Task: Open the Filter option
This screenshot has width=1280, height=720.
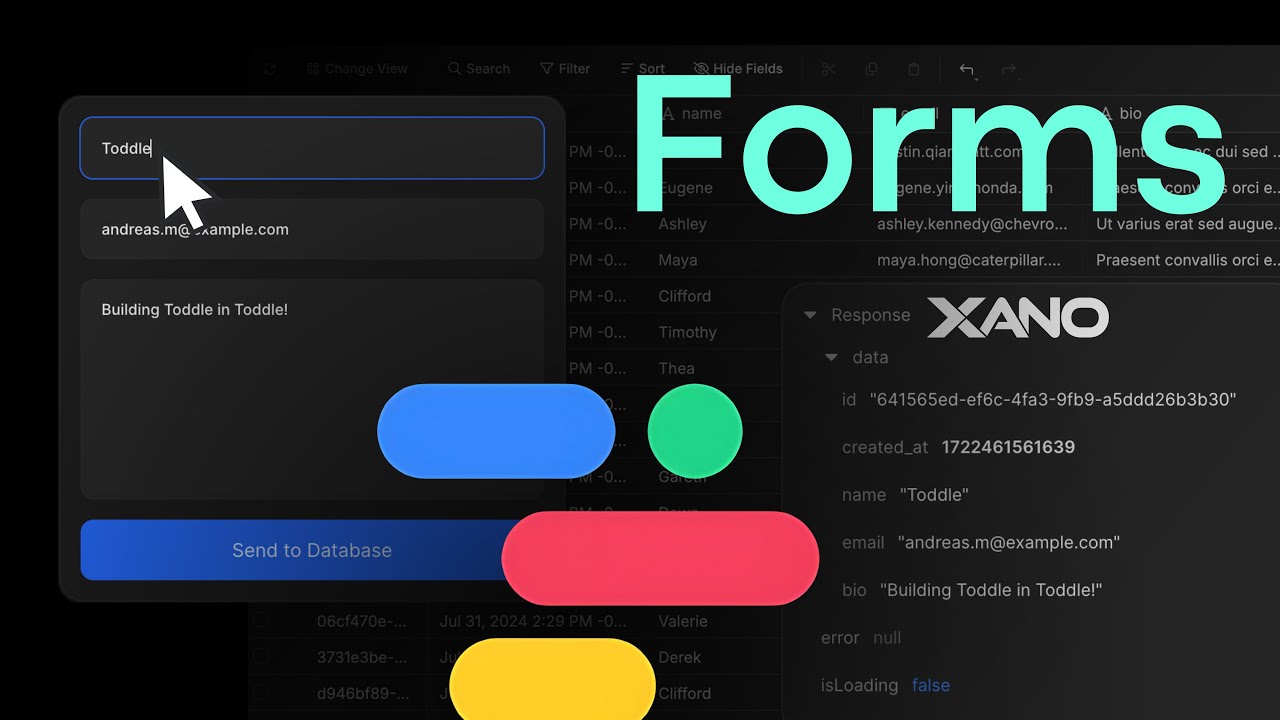Action: click(x=565, y=69)
